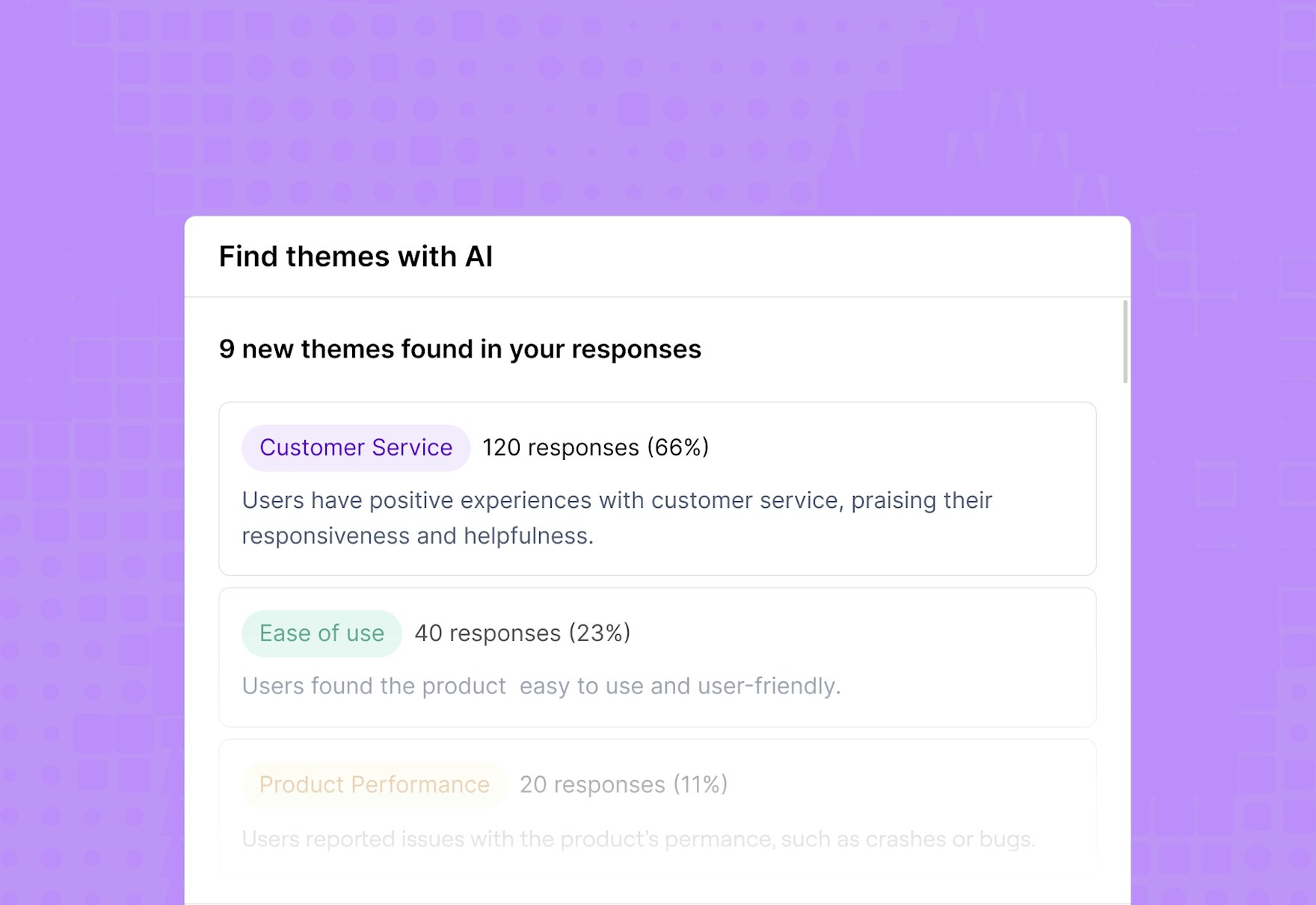
Task: Click the Product Performance theme tag
Action: point(374,785)
